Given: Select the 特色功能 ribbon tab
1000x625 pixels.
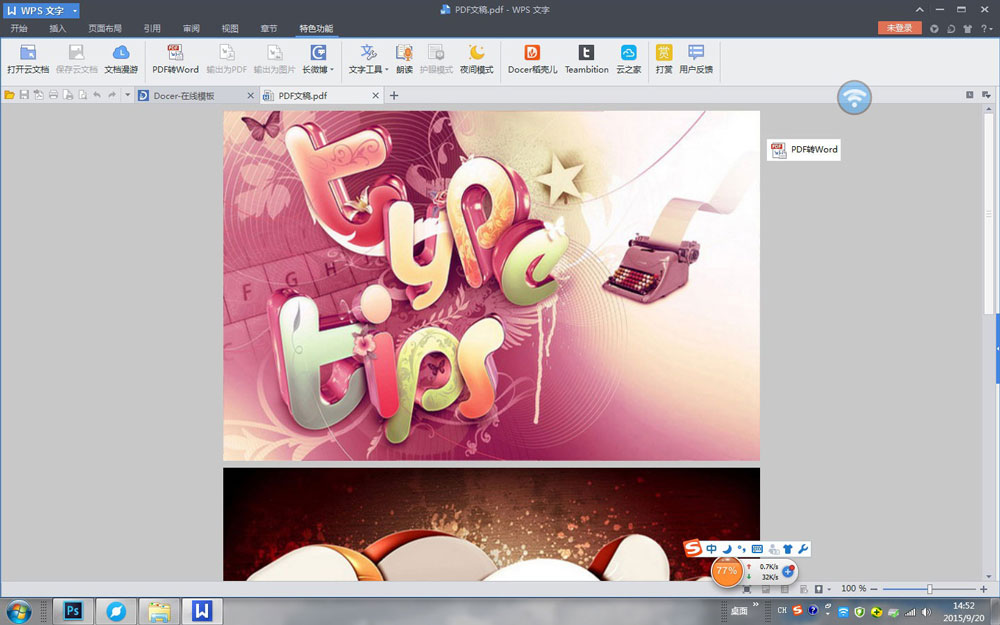Looking at the screenshot, I should (x=316, y=29).
